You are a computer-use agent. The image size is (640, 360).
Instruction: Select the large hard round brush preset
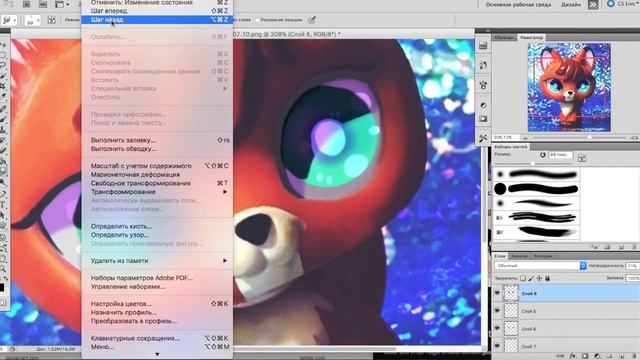tap(536, 189)
